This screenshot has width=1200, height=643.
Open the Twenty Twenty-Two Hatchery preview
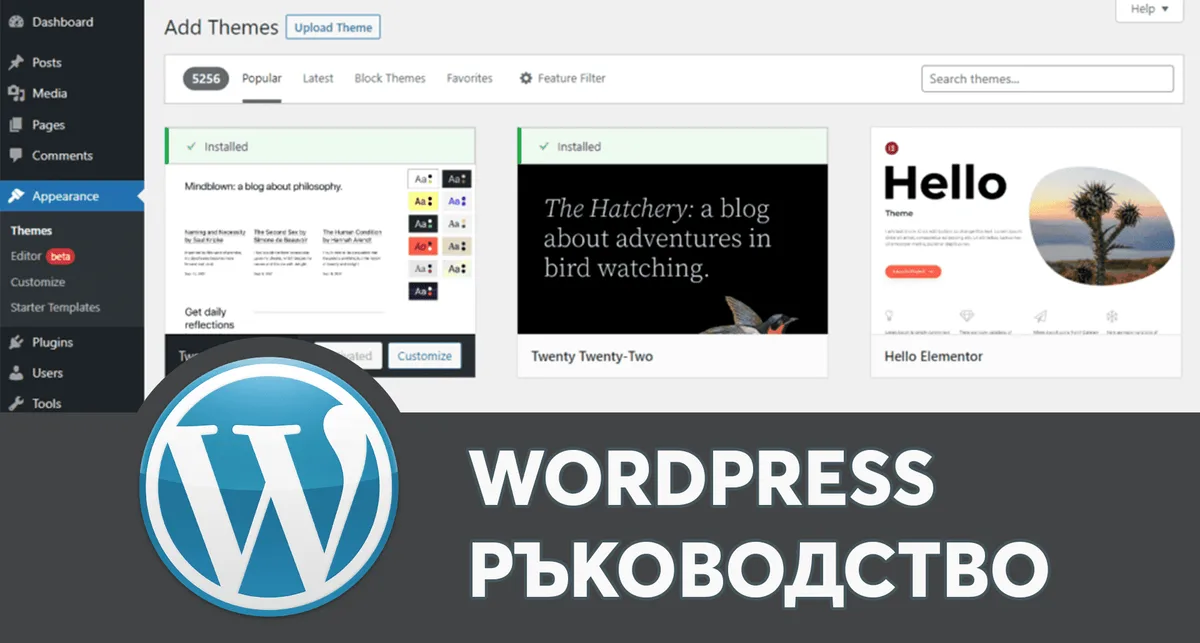pyautogui.click(x=673, y=249)
